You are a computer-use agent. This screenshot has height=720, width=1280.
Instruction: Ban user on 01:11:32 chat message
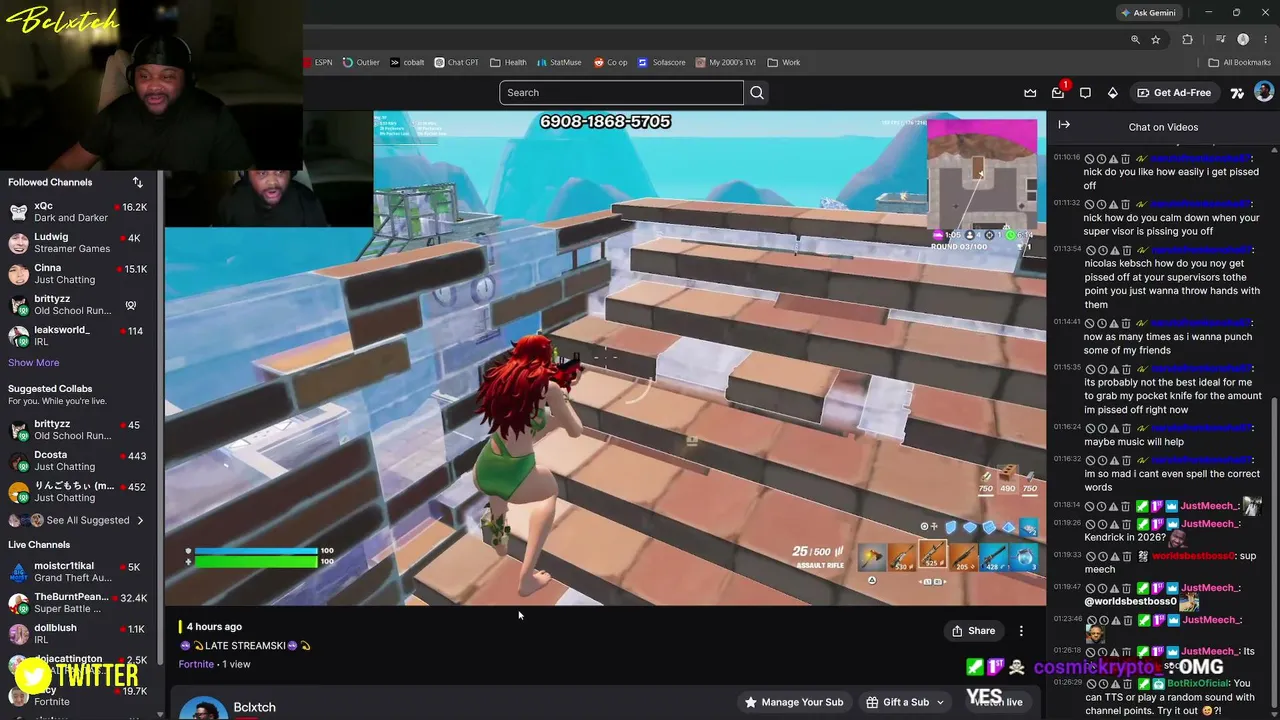(1089, 204)
